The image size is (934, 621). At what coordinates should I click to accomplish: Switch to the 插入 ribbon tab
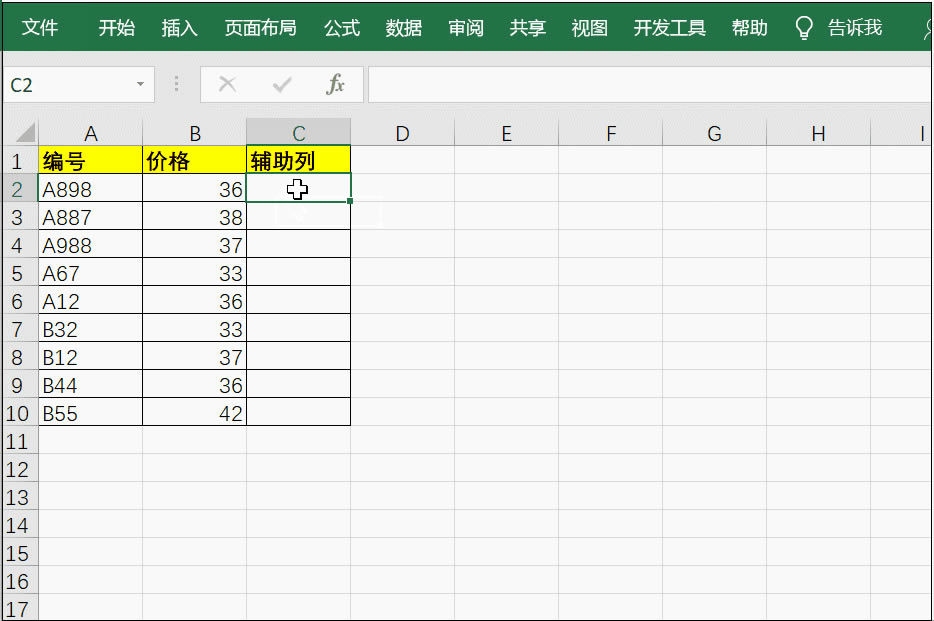pyautogui.click(x=178, y=28)
